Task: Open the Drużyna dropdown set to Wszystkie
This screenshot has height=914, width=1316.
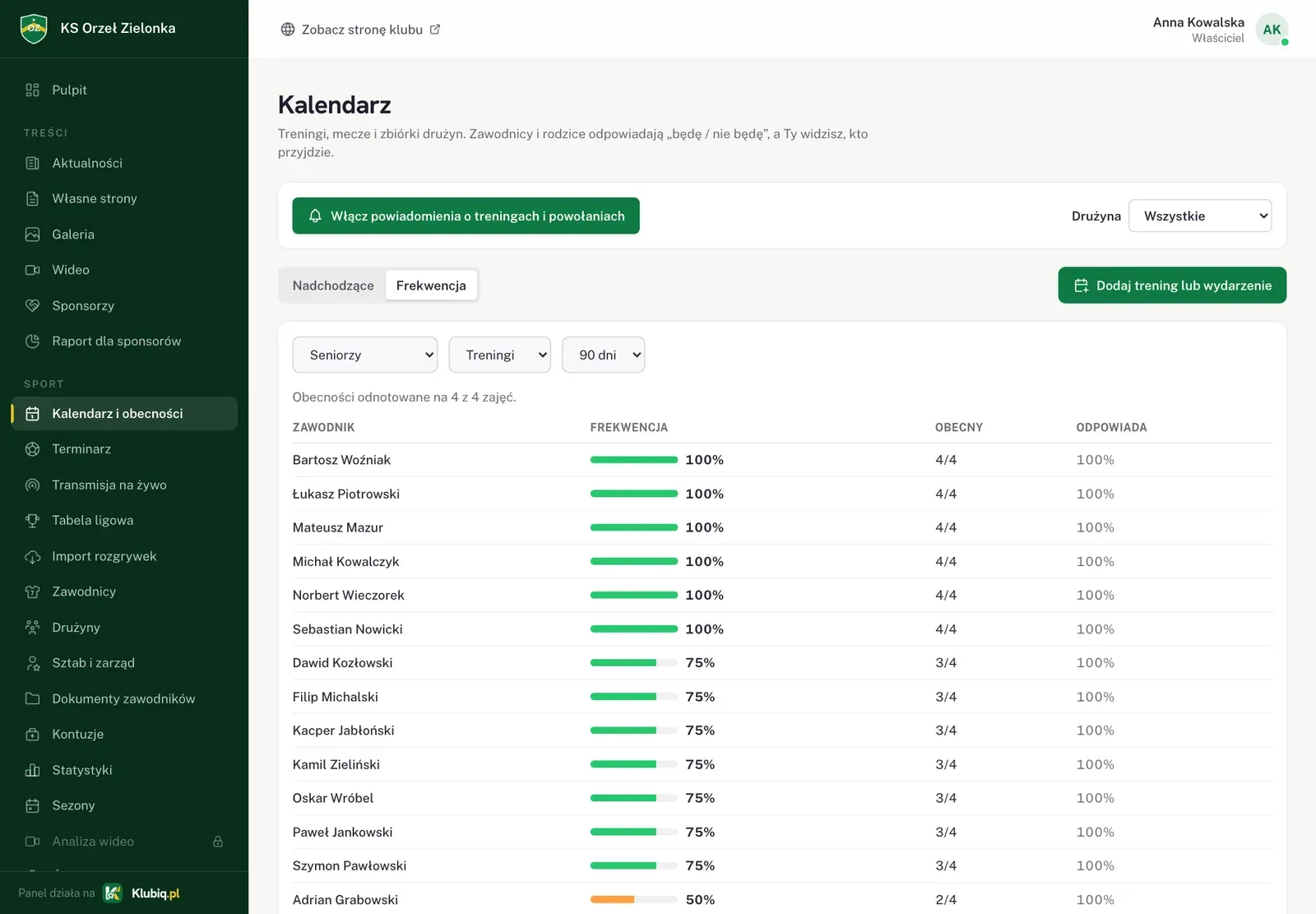Action: click(x=1200, y=216)
